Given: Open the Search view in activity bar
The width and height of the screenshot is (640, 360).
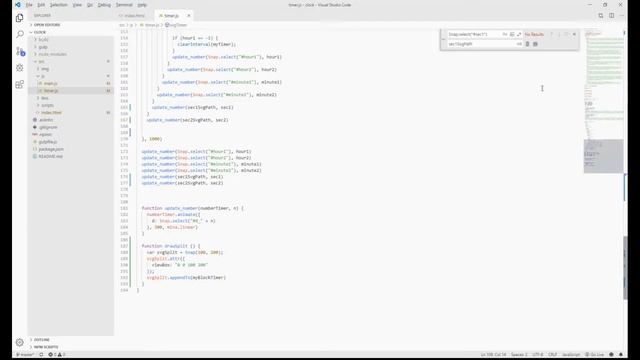Looking at the screenshot, I should point(20,34).
